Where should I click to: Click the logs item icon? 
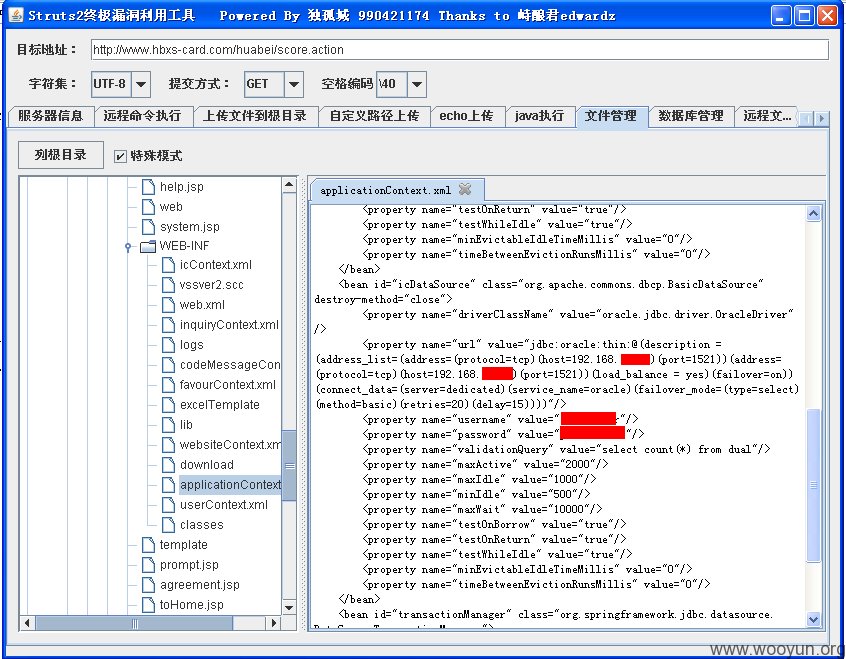pos(168,345)
